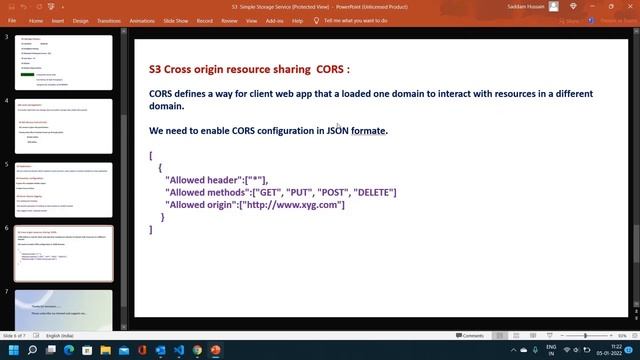Click thumbnail pane scroll down arrow
The height and width of the screenshot is (360, 640).
(124, 327)
